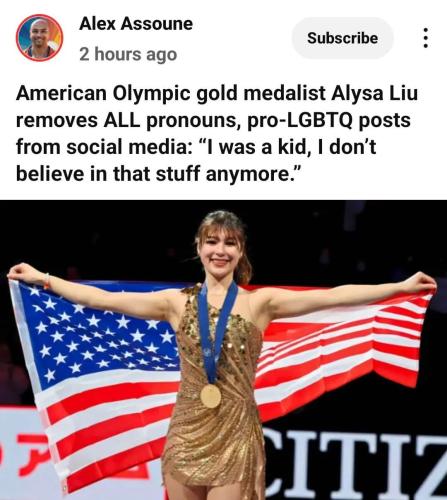Open the post headline text

coord(217,133)
